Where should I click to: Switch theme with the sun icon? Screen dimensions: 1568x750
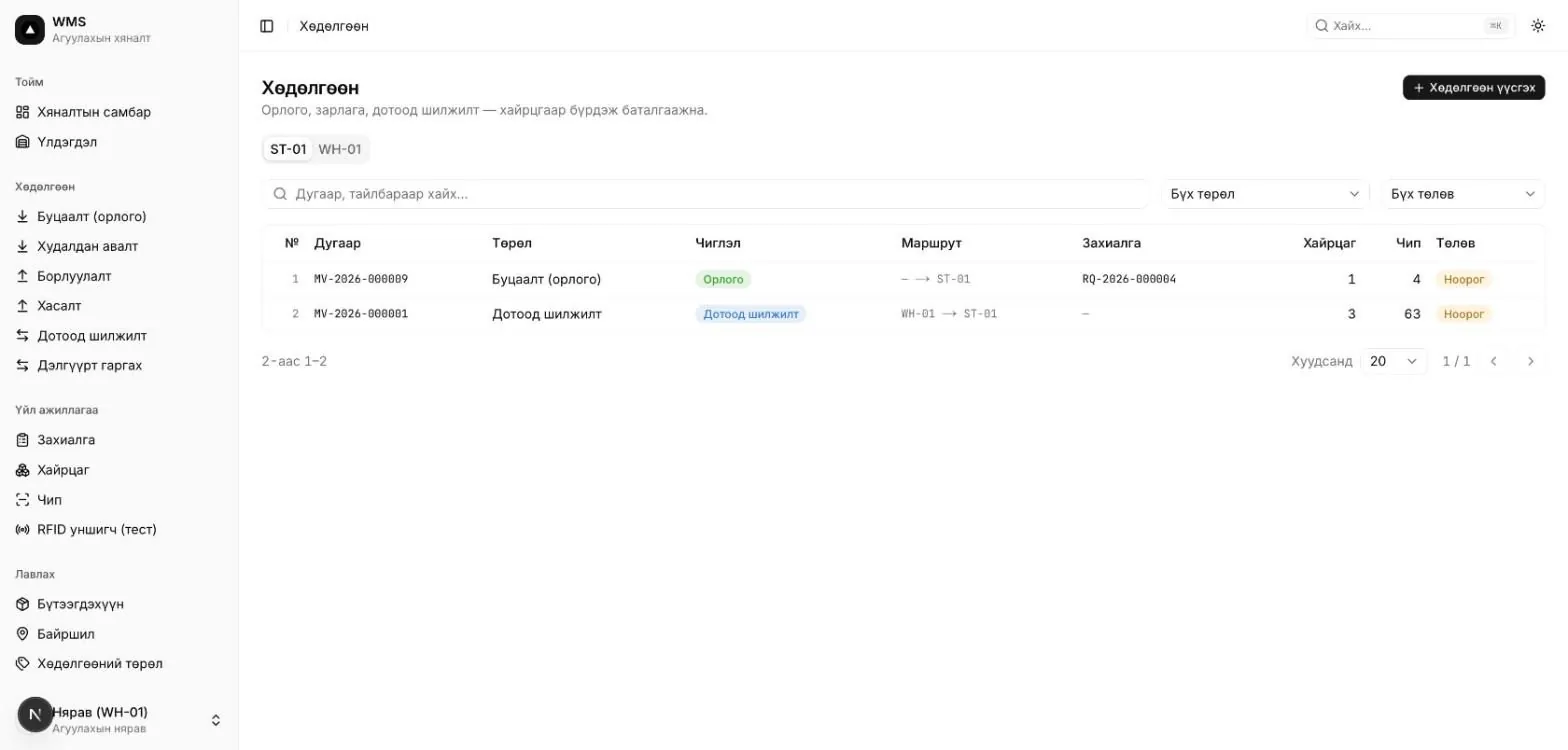point(1538,26)
